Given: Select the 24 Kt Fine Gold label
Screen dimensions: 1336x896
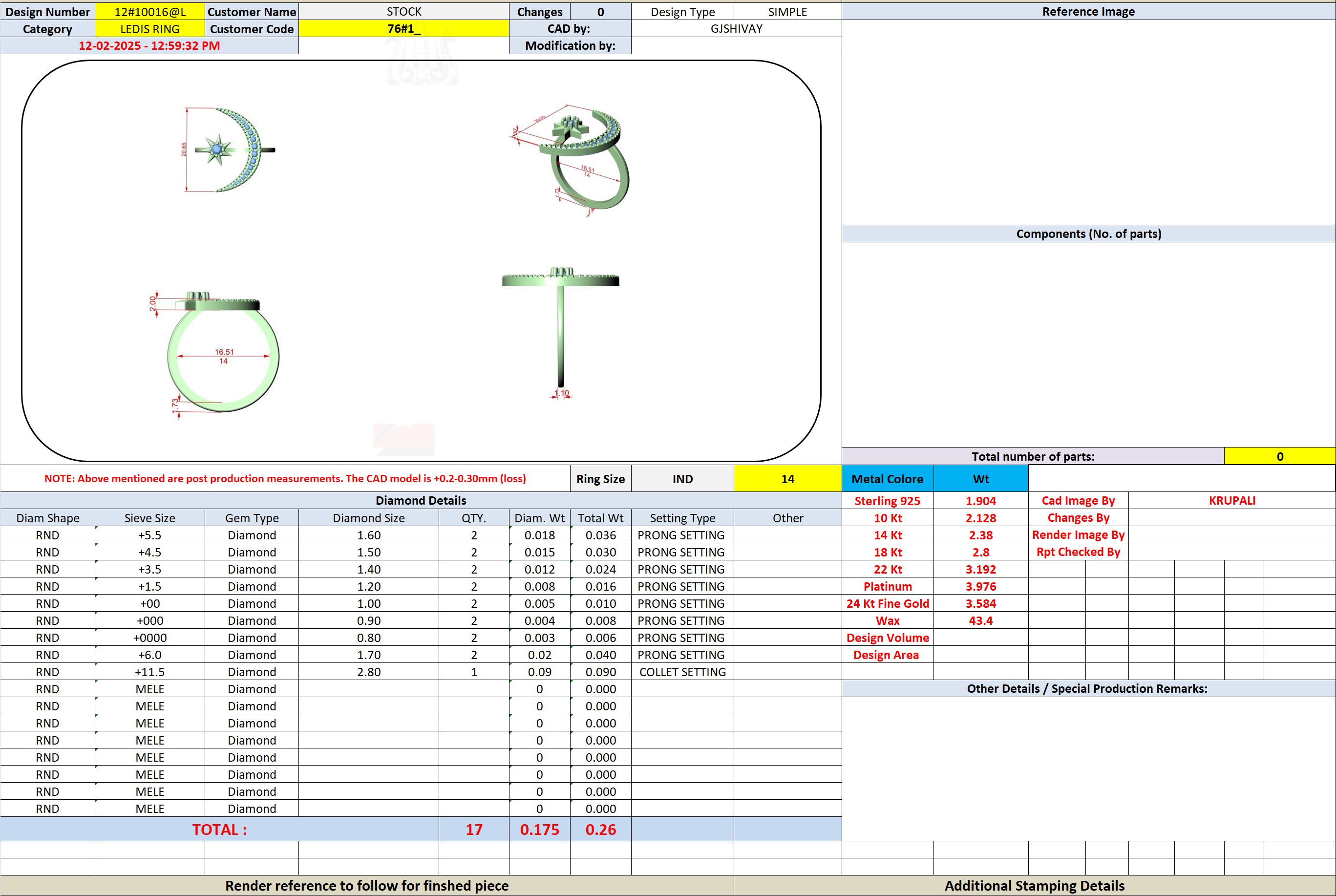Looking at the screenshot, I should tap(888, 603).
